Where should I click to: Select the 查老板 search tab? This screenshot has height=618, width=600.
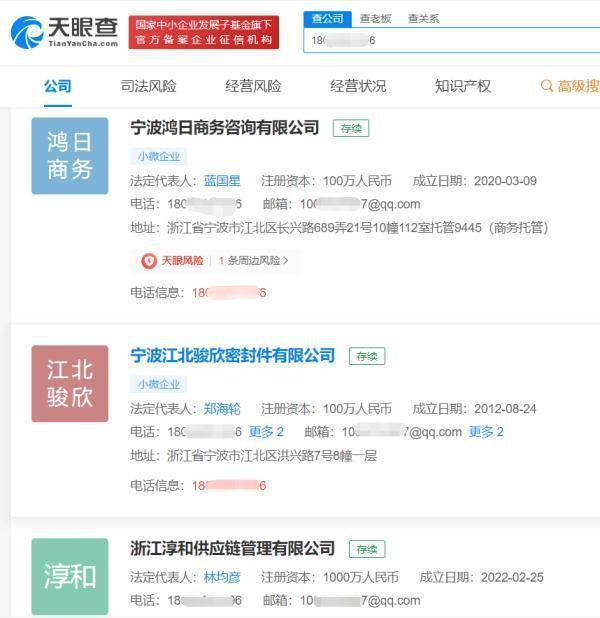point(375,19)
